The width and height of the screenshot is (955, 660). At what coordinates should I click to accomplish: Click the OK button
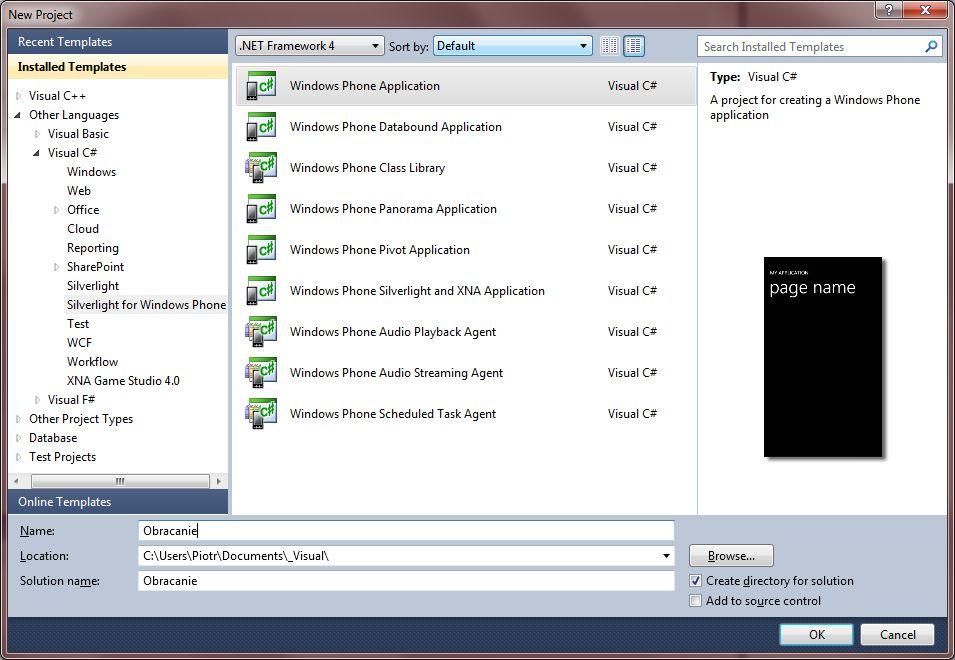point(816,634)
